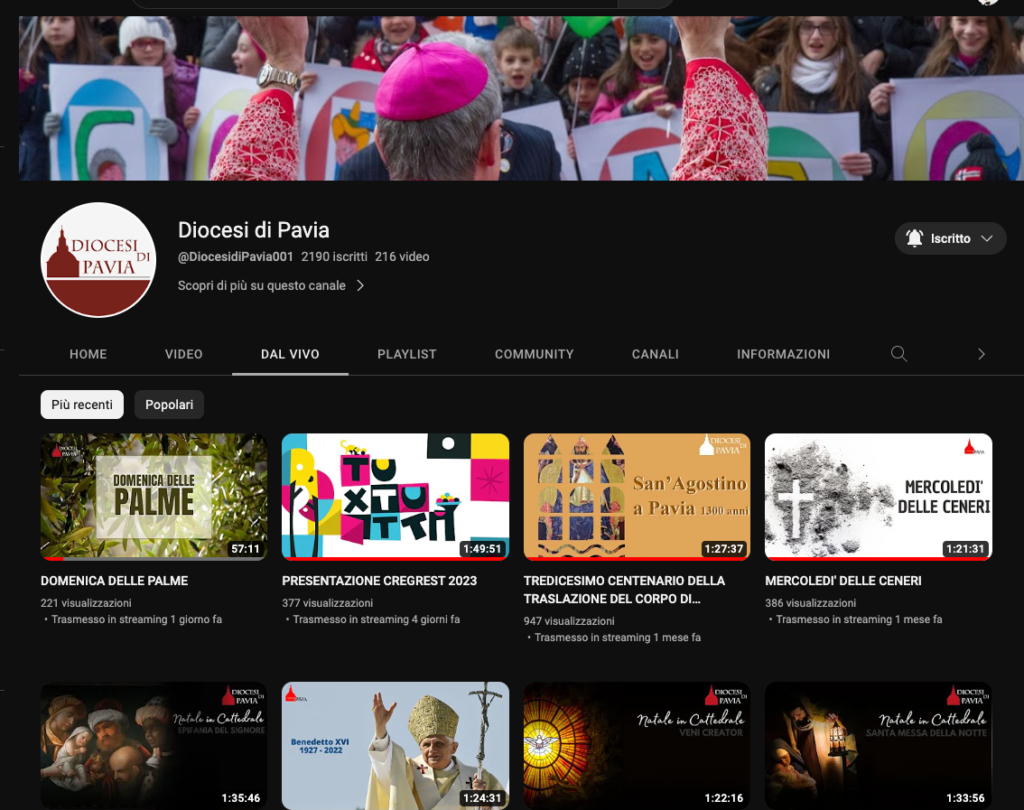Open the VIDEO tab
Screen dimensions: 1024x810
184,354
